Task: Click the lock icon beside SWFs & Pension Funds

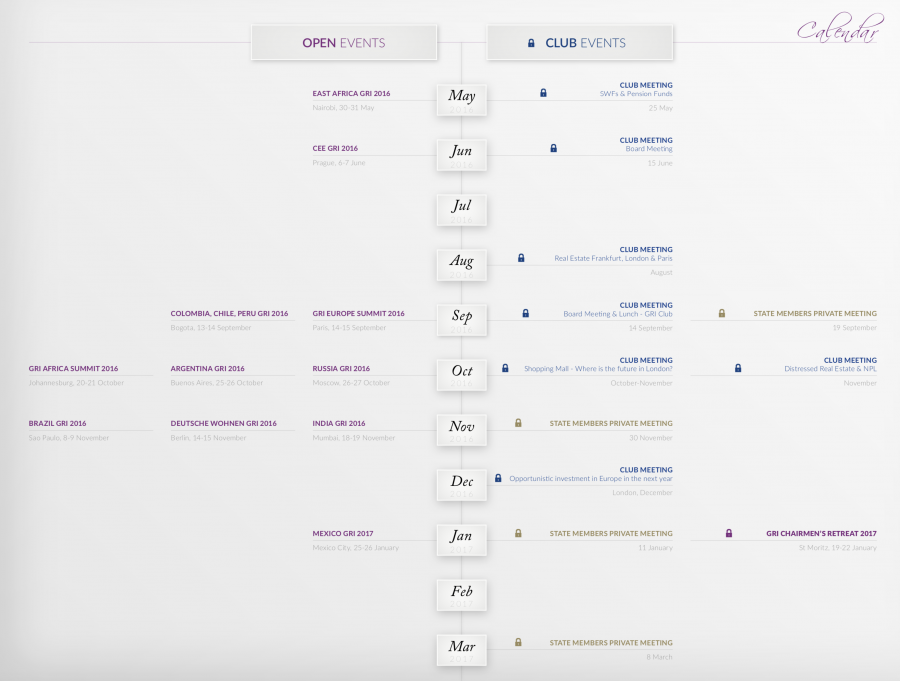Action: (543, 93)
